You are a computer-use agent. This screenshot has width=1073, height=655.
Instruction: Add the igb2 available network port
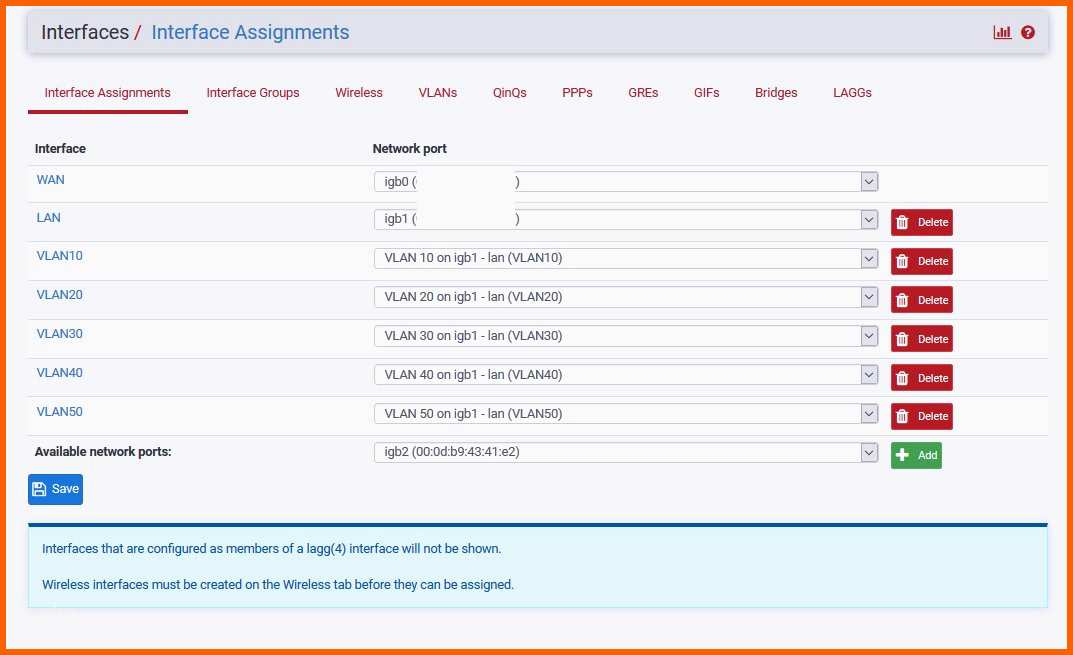(916, 455)
